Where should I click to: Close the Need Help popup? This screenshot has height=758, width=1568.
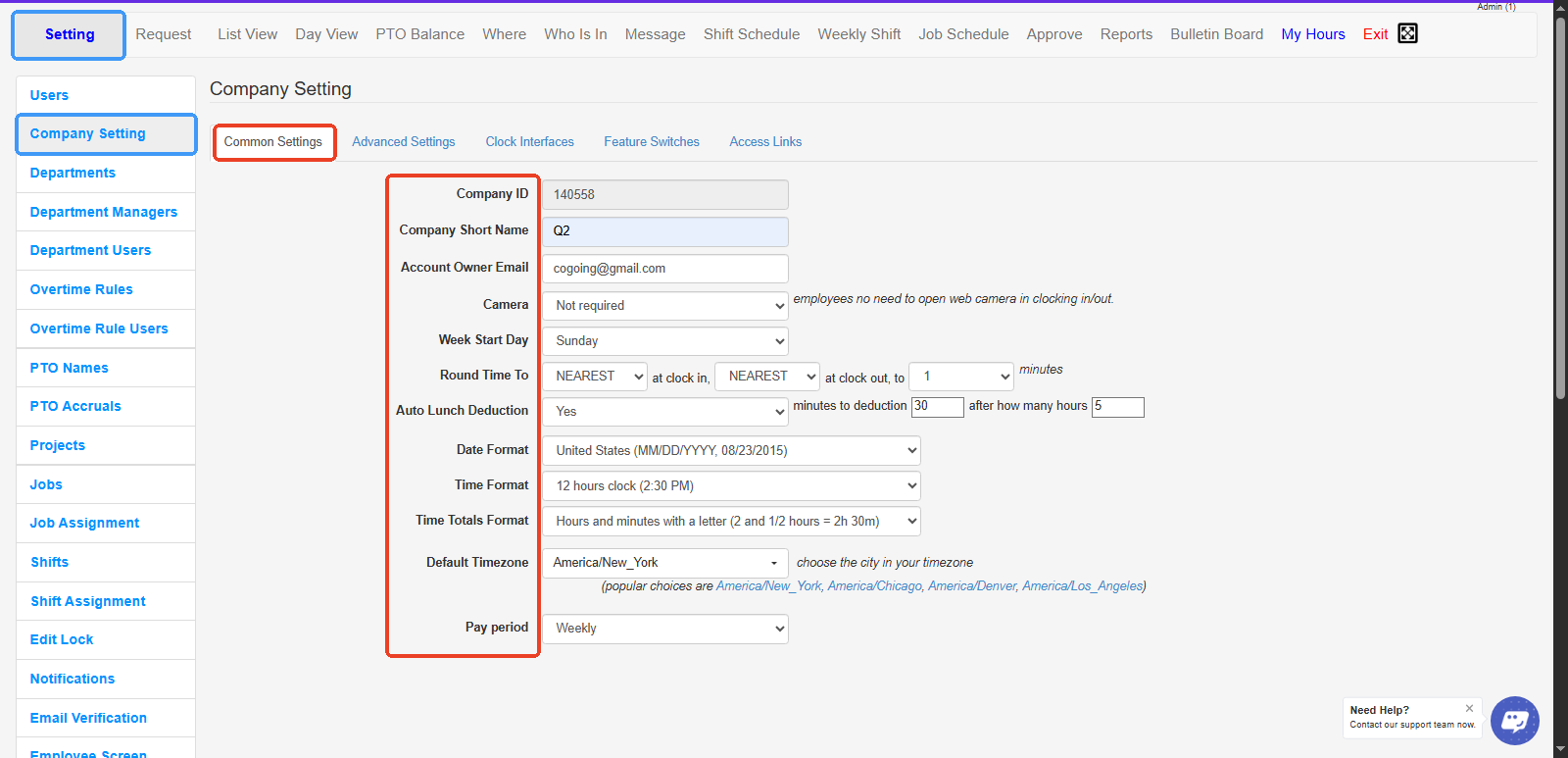pos(1469,708)
